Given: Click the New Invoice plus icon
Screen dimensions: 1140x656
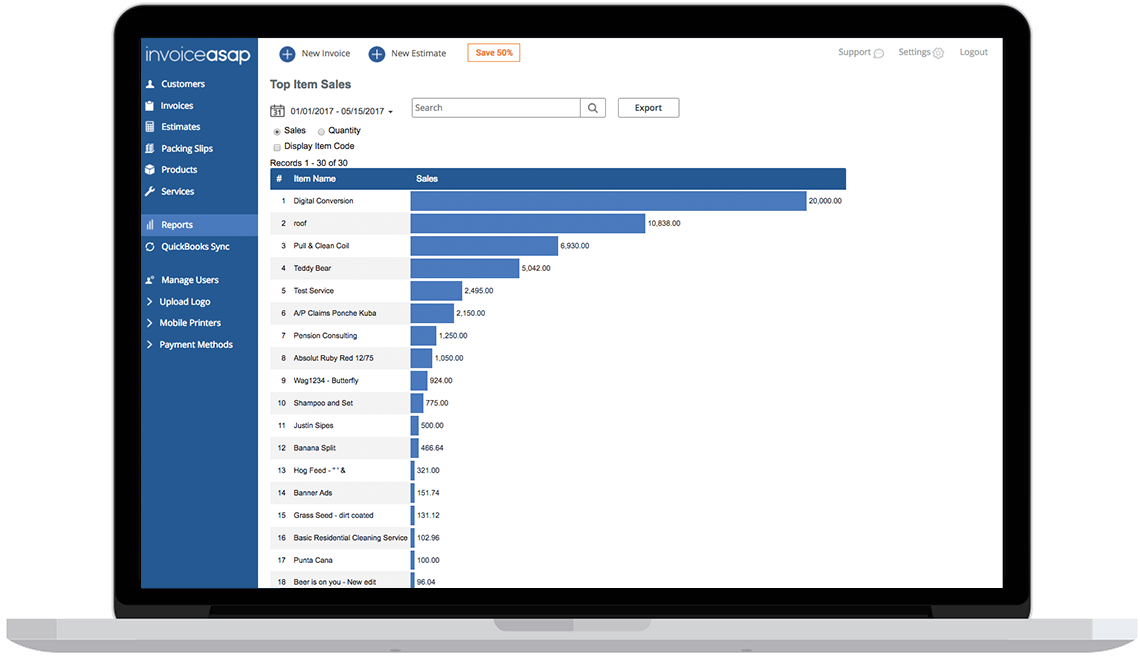Looking at the screenshot, I should [287, 54].
